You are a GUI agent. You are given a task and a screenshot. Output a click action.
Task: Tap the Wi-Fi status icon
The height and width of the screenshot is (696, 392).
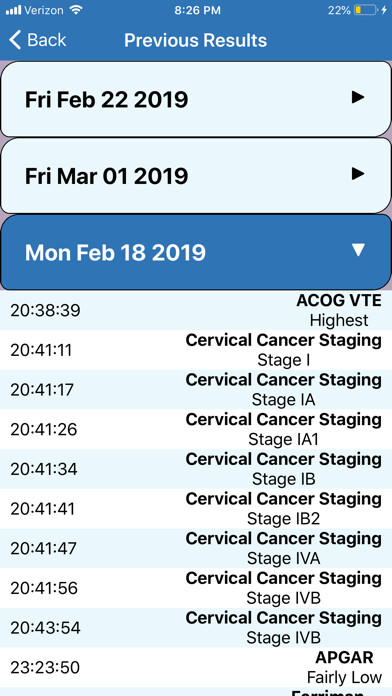tap(76, 10)
